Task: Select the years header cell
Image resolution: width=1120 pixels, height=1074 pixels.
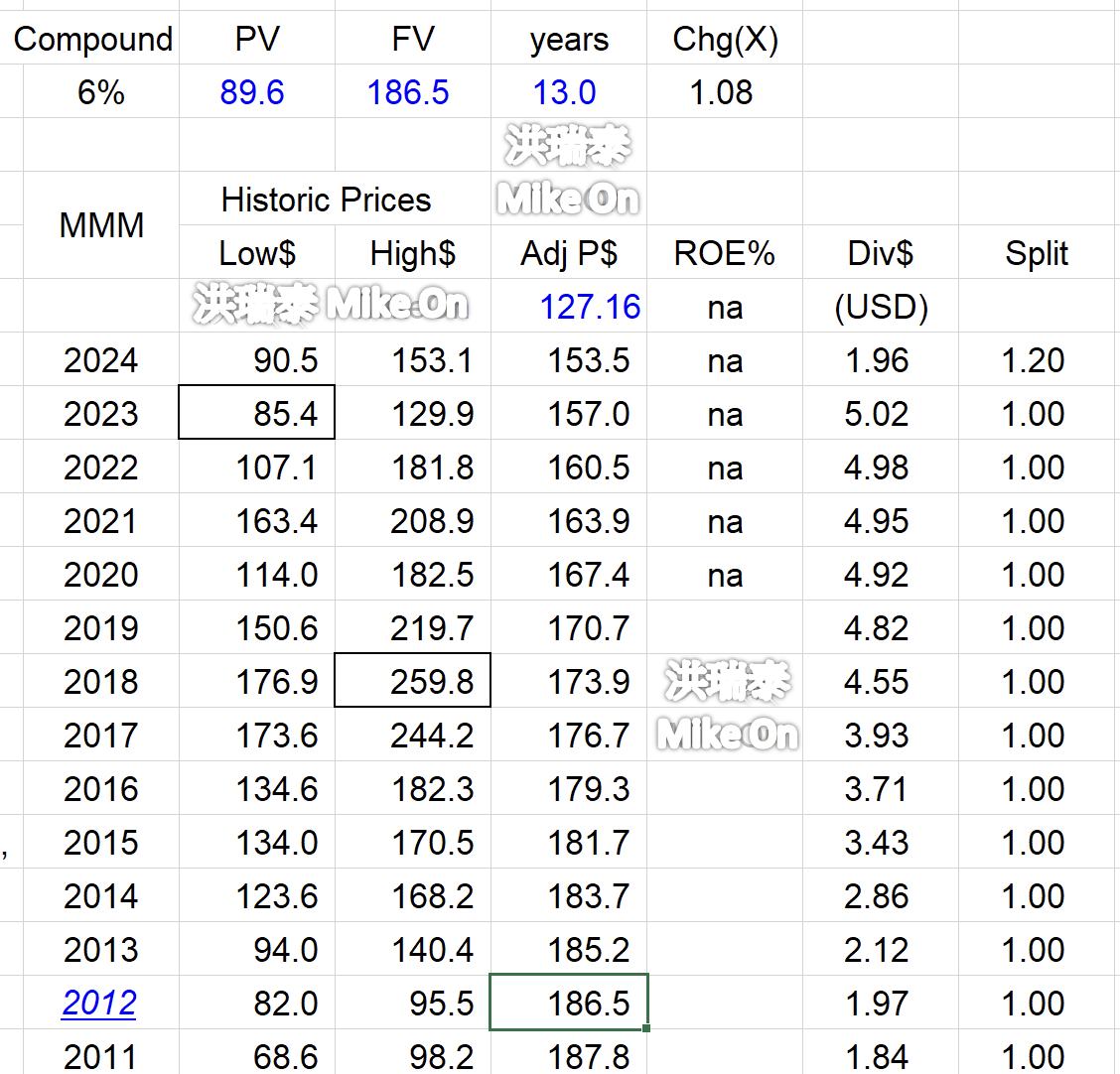Action: click(569, 40)
